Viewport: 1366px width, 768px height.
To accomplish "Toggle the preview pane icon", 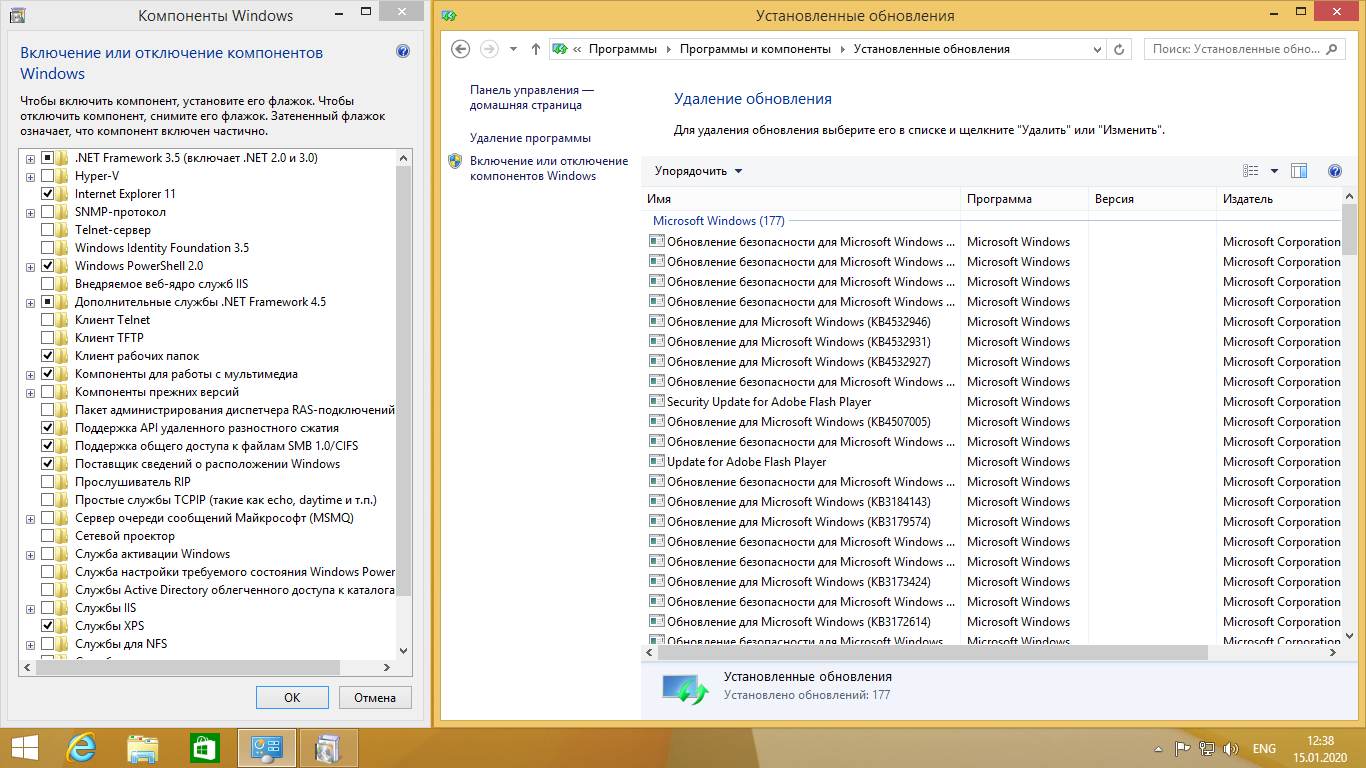I will (x=1299, y=171).
